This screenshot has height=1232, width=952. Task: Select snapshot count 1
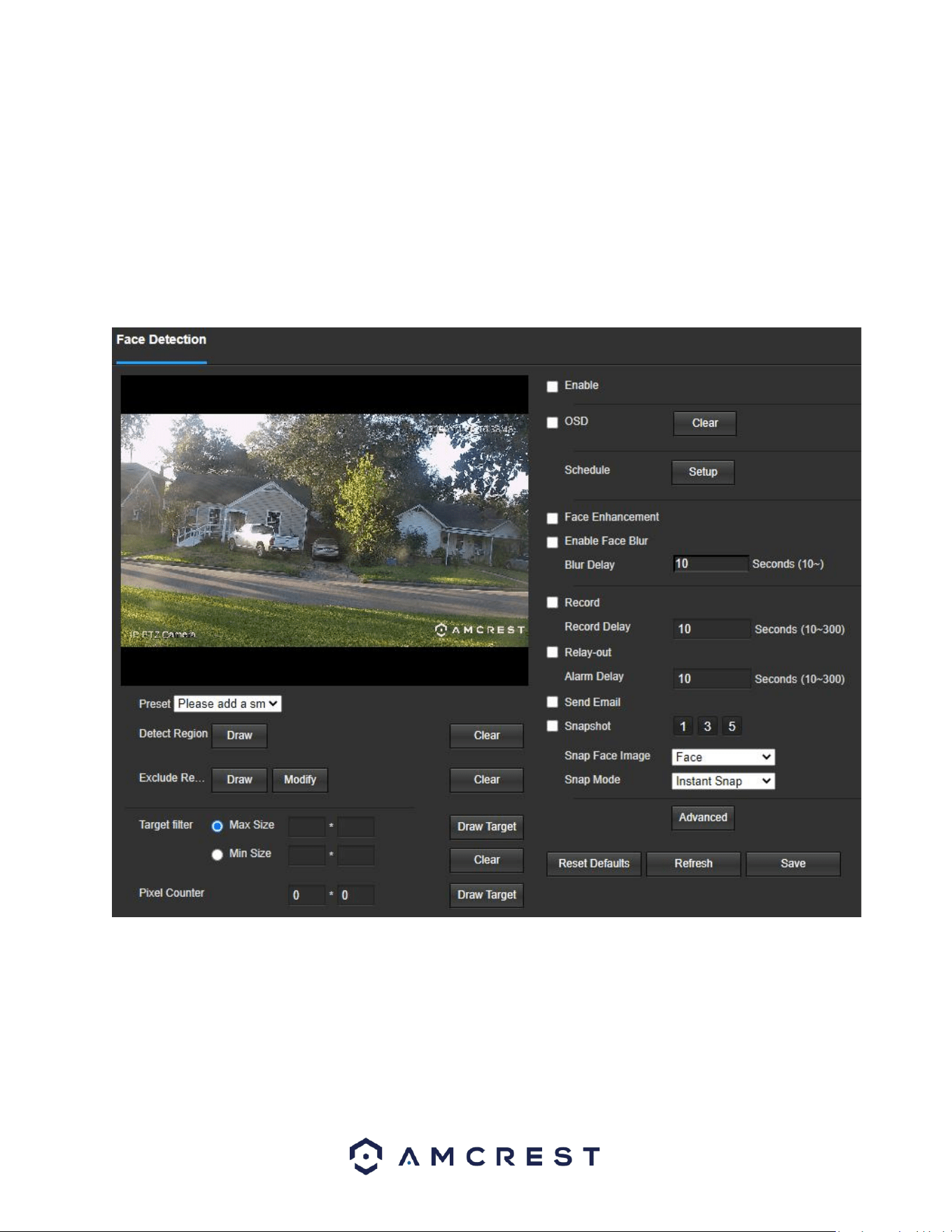(x=683, y=726)
